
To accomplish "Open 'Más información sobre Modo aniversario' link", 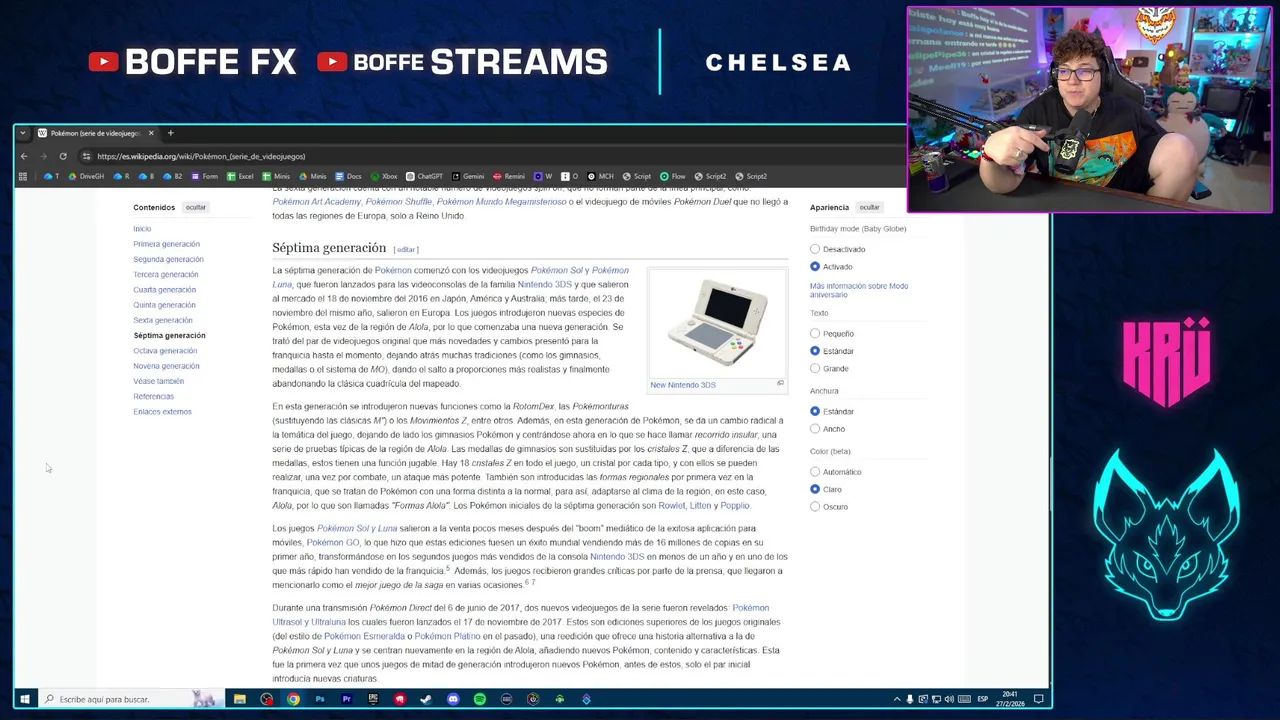I will click(859, 290).
